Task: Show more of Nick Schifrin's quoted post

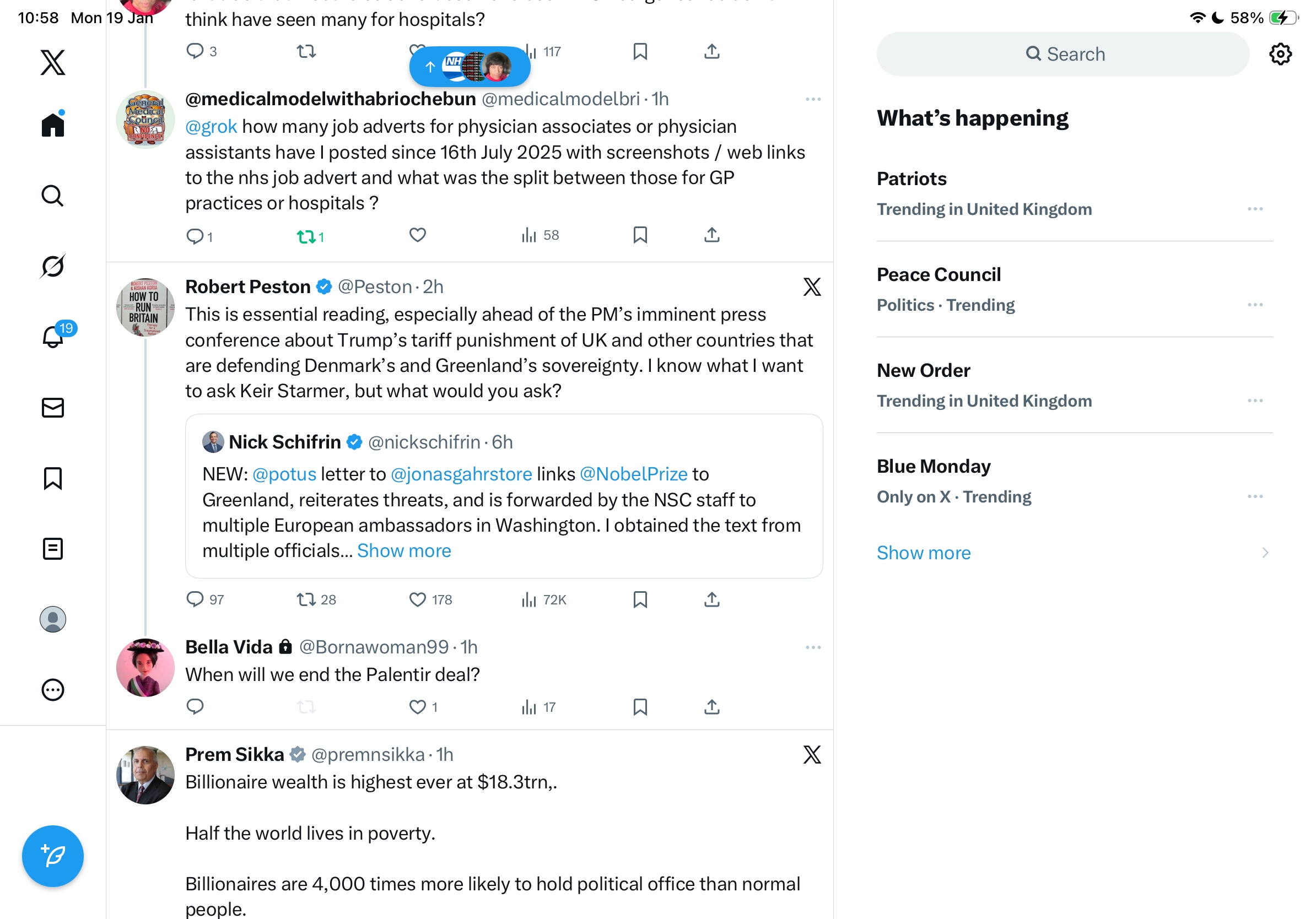Action: (x=404, y=550)
